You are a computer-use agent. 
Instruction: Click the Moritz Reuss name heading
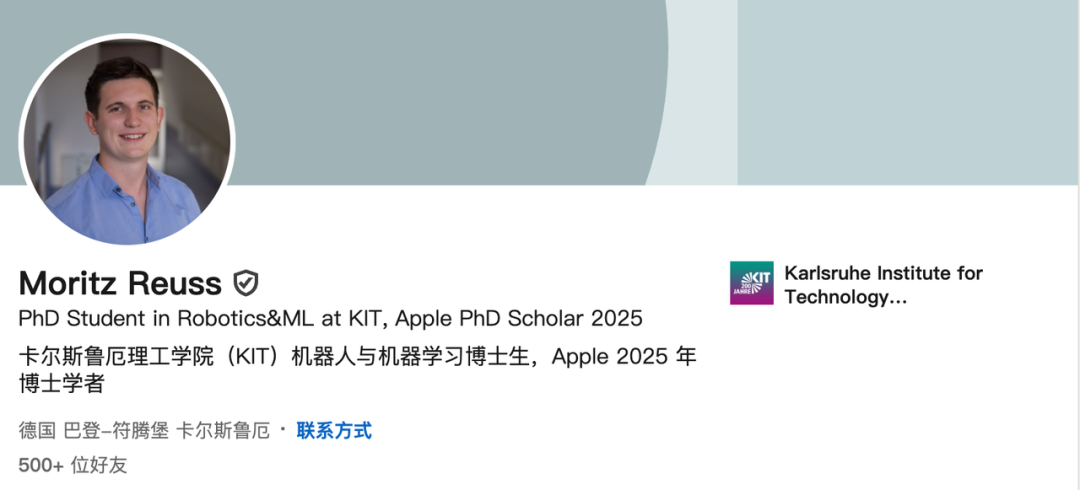120,284
